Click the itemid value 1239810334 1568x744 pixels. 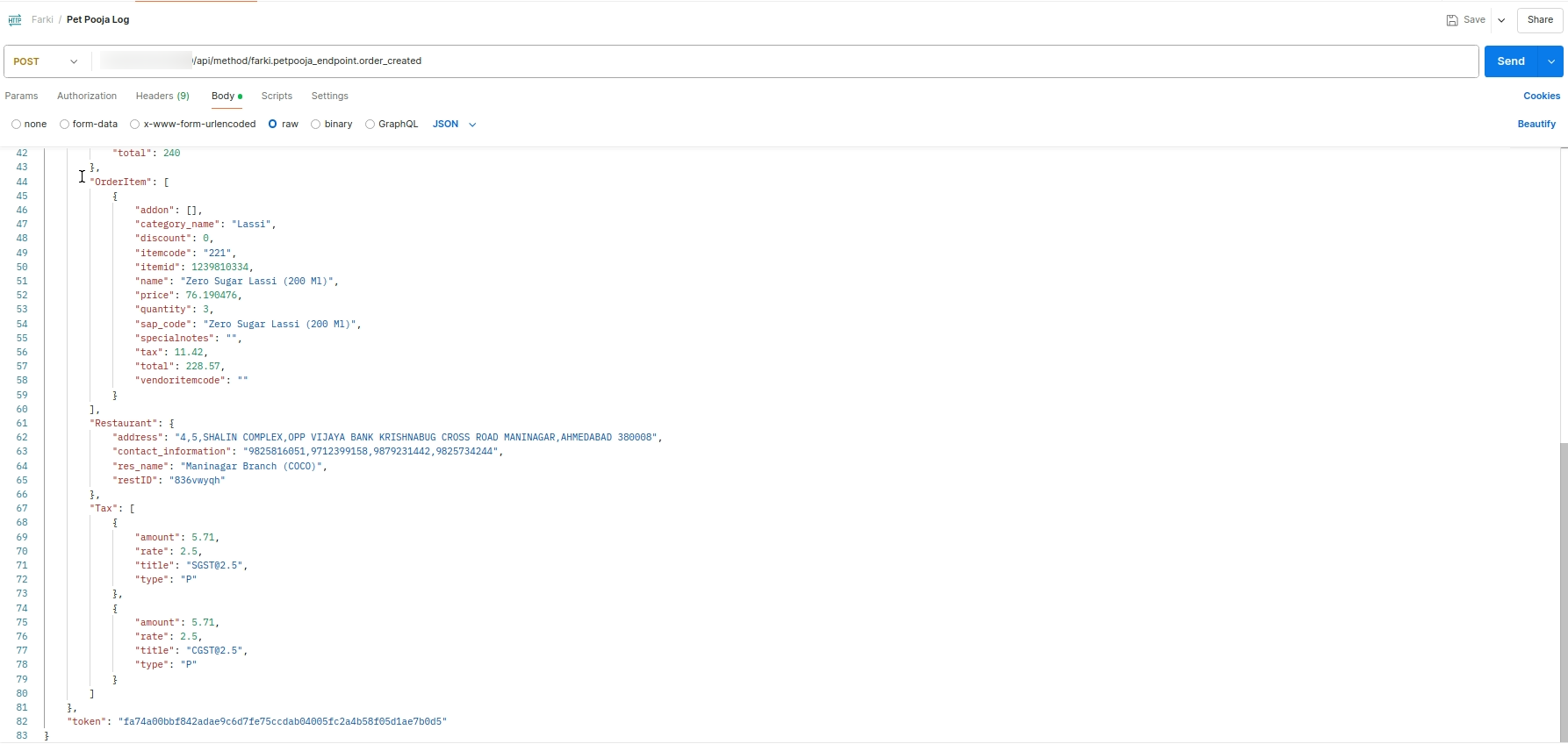[x=219, y=268]
